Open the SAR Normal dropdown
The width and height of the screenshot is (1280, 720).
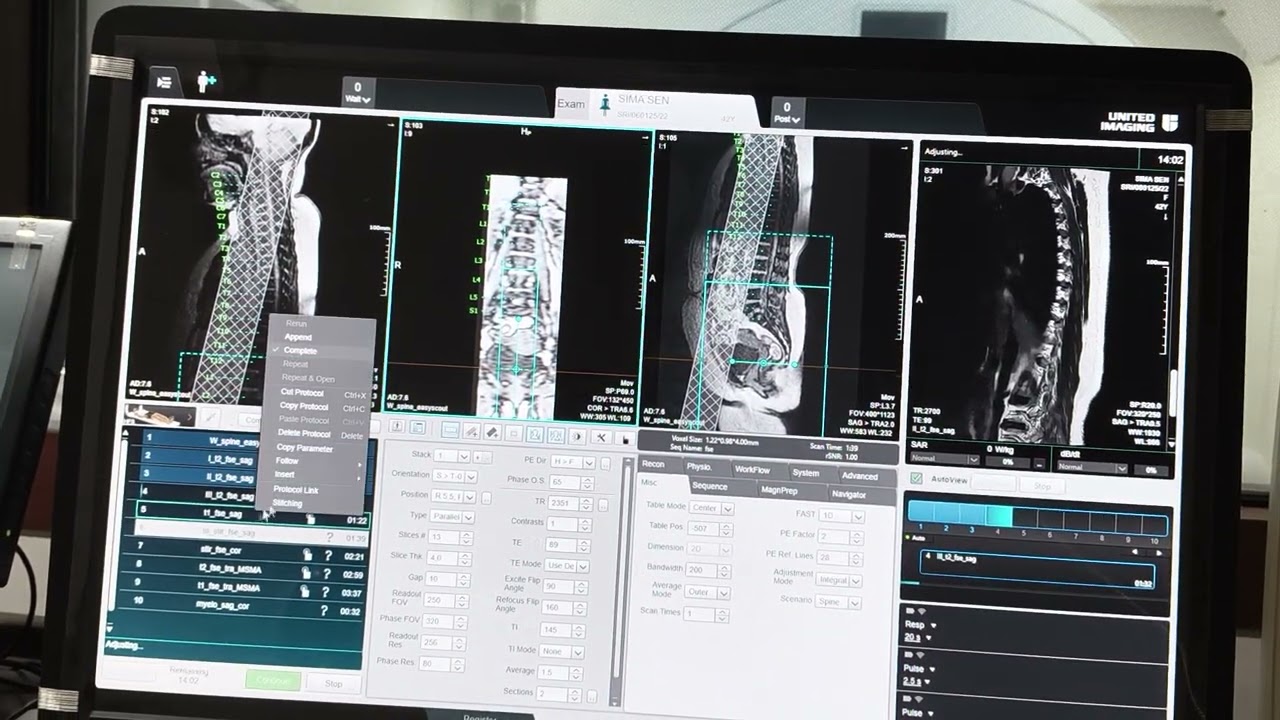[945, 459]
